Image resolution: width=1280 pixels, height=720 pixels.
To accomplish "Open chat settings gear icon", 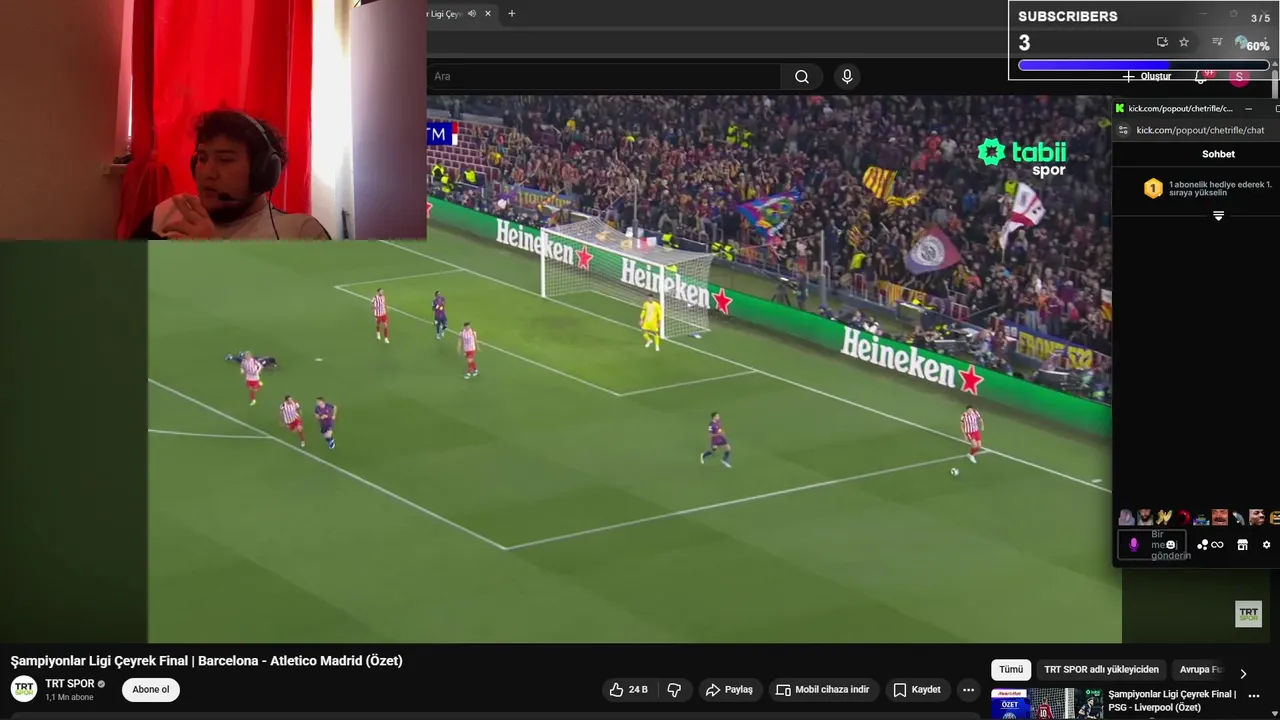I will click(1266, 545).
